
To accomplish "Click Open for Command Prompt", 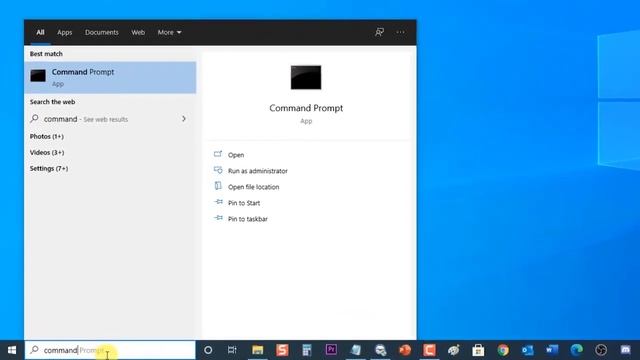I will click(236, 155).
